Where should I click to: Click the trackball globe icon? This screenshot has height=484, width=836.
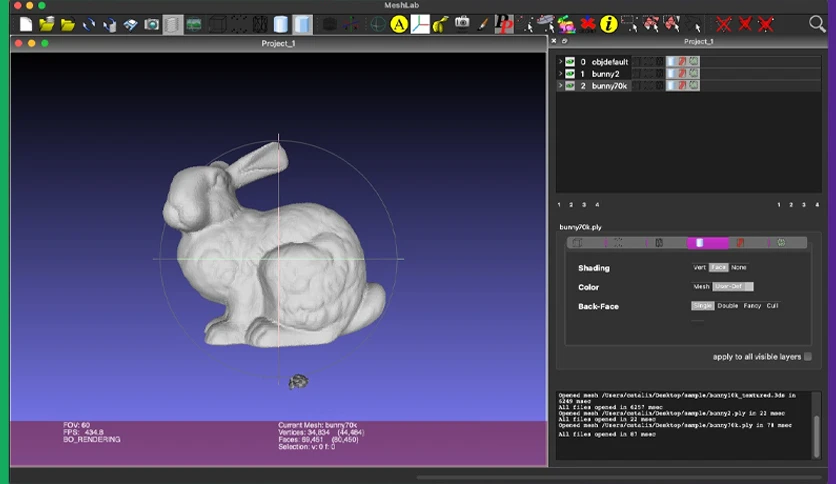377,25
